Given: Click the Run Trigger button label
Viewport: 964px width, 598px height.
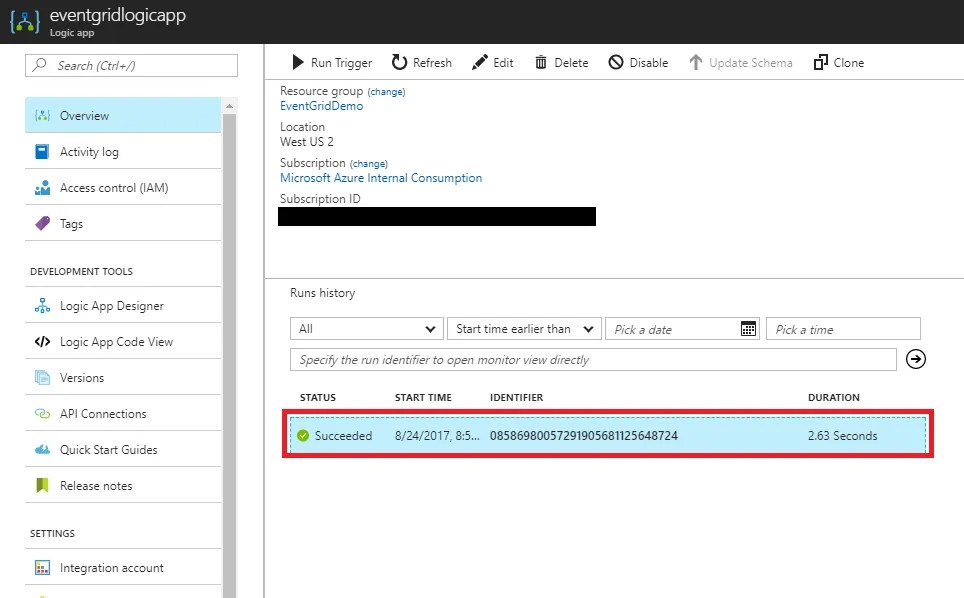Looking at the screenshot, I should coord(341,63).
